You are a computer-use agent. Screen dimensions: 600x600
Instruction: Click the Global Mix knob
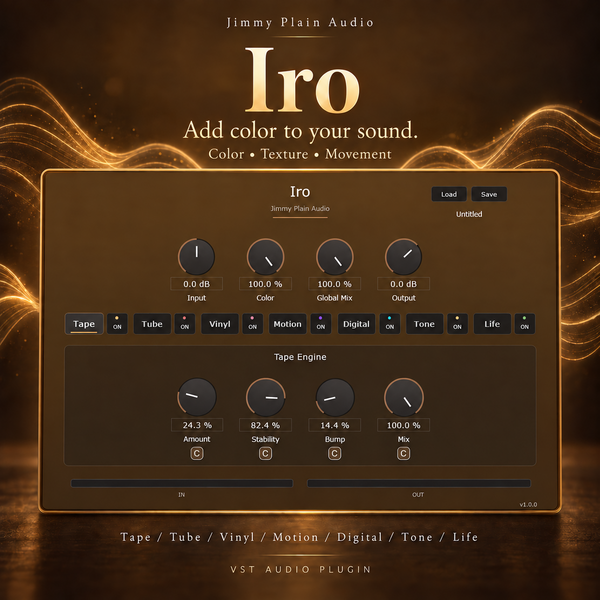pyautogui.click(x=334, y=257)
